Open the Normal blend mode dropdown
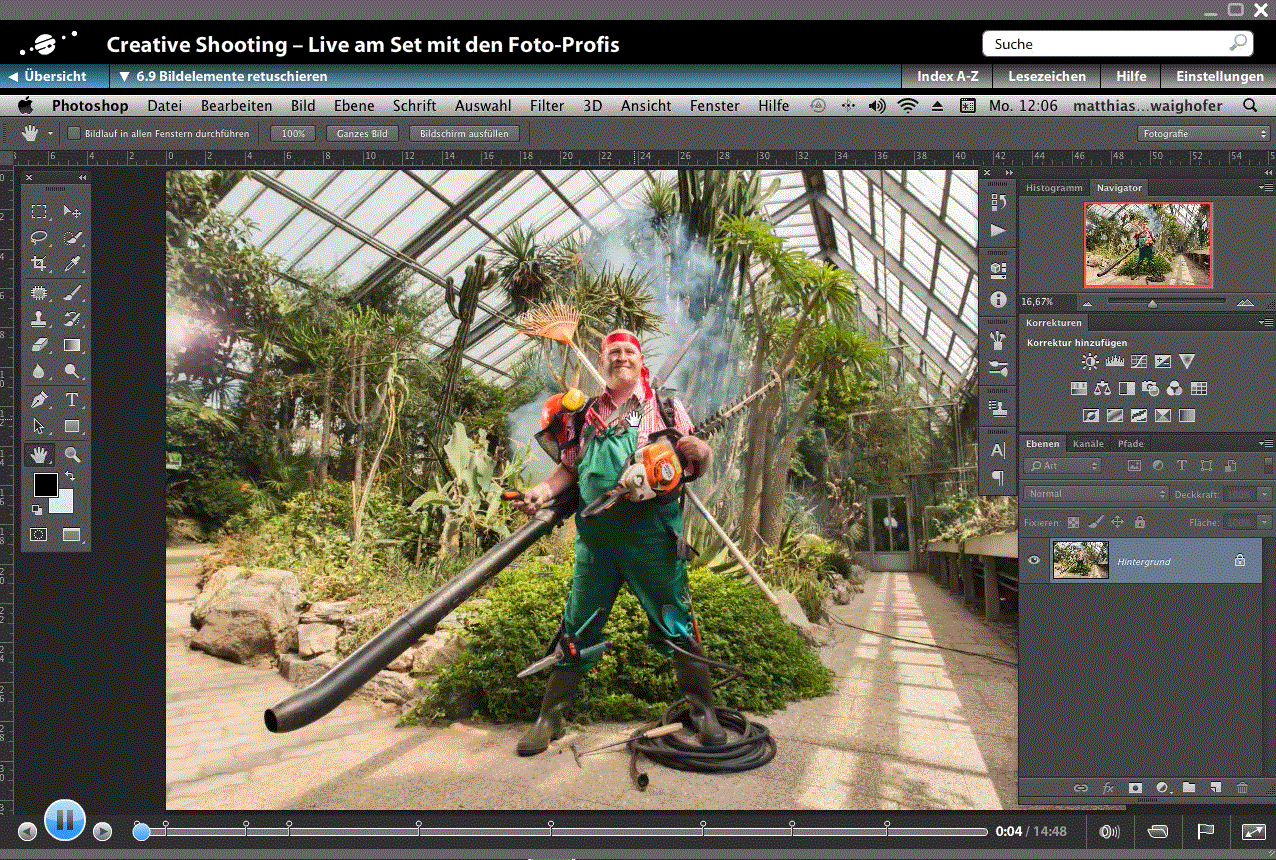 coord(1095,494)
